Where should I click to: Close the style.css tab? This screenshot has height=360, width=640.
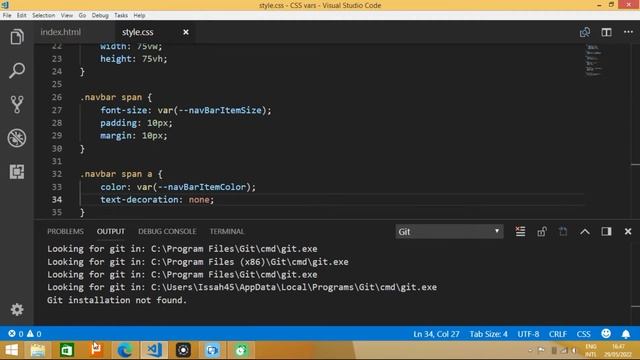(186, 32)
